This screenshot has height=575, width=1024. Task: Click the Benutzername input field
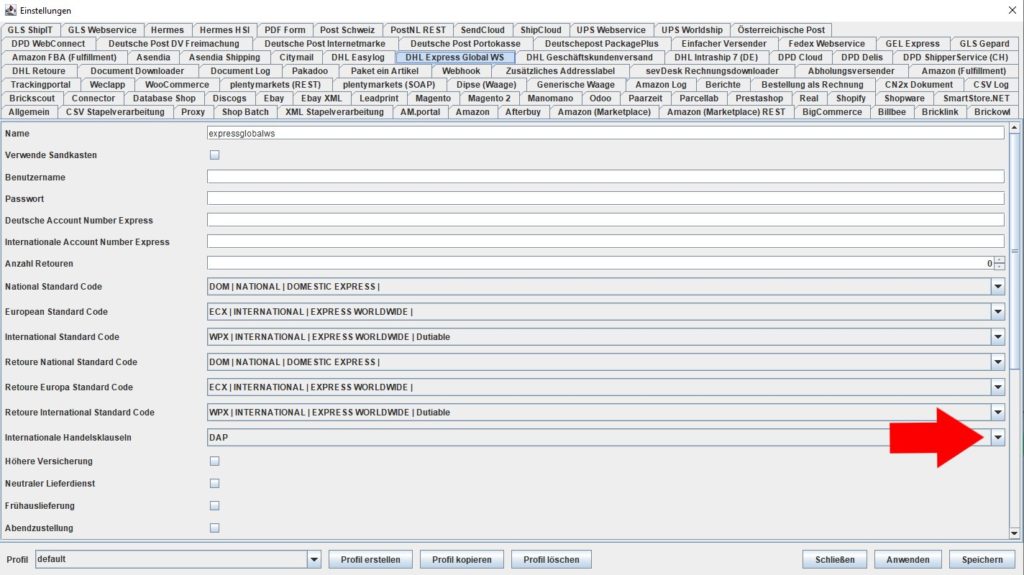(x=605, y=176)
